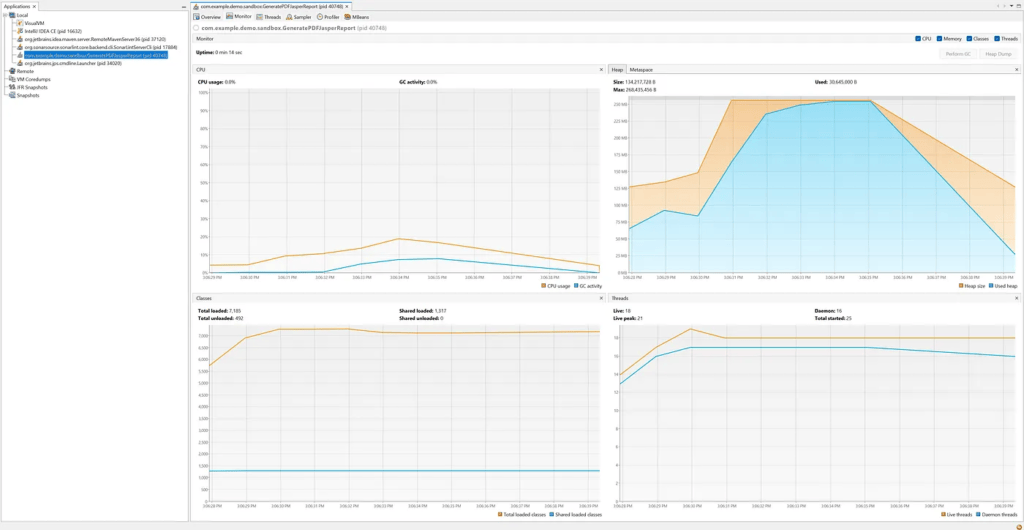The width and height of the screenshot is (1024, 530).
Task: Click the VisualVM node icon in the tree
Action: [18, 23]
